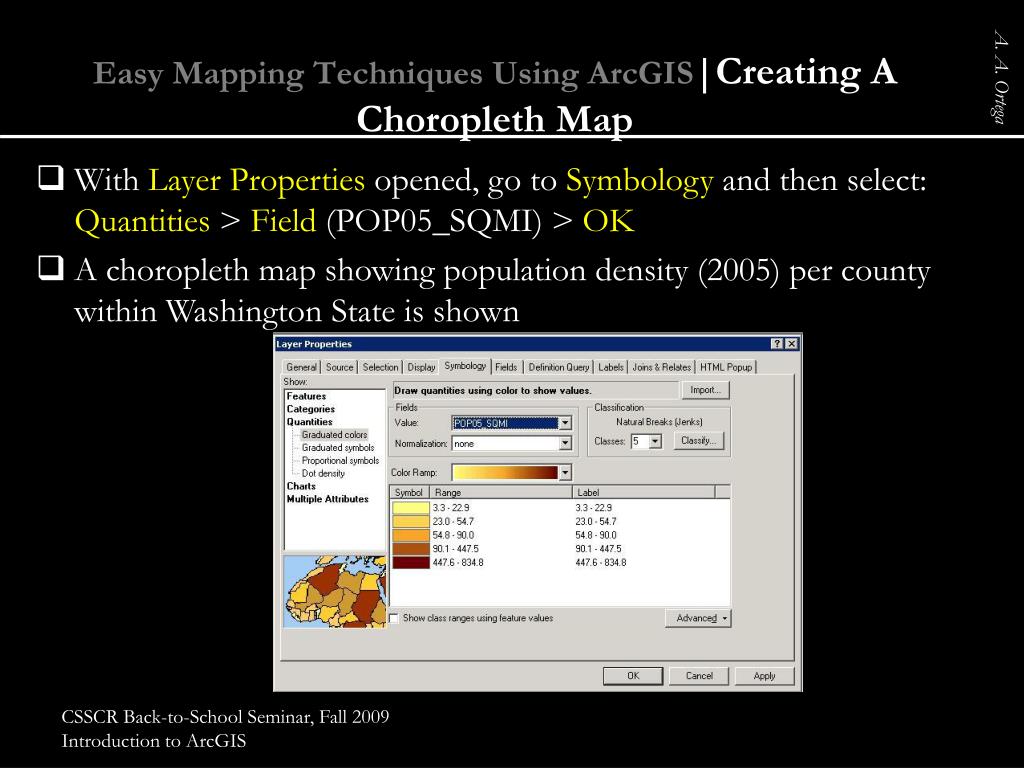
Task: Select Quantities in the Show list
Action: (x=310, y=422)
